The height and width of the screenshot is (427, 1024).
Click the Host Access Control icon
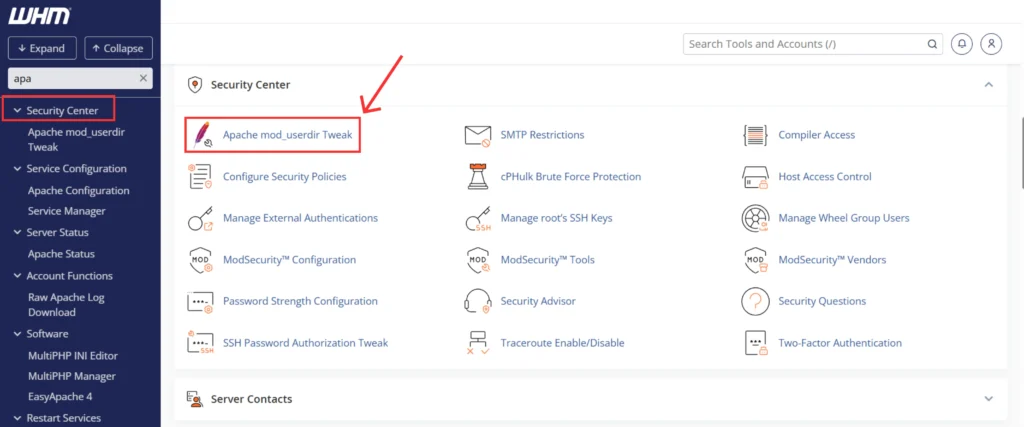[x=755, y=177]
